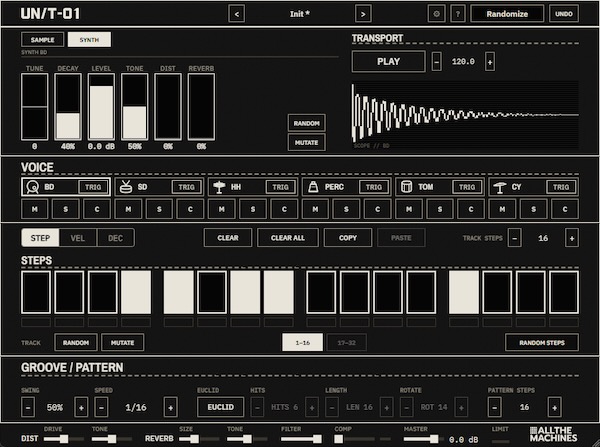Adjust the DIST DRIVE slider

point(64,439)
